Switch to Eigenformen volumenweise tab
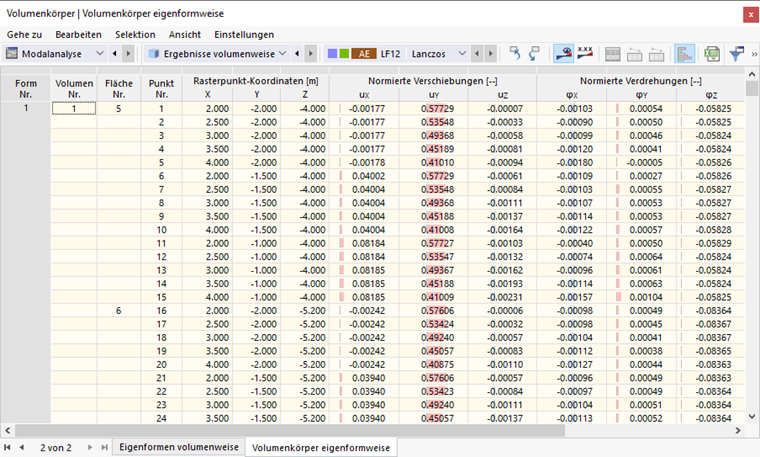The image size is (760, 457). (x=179, y=447)
